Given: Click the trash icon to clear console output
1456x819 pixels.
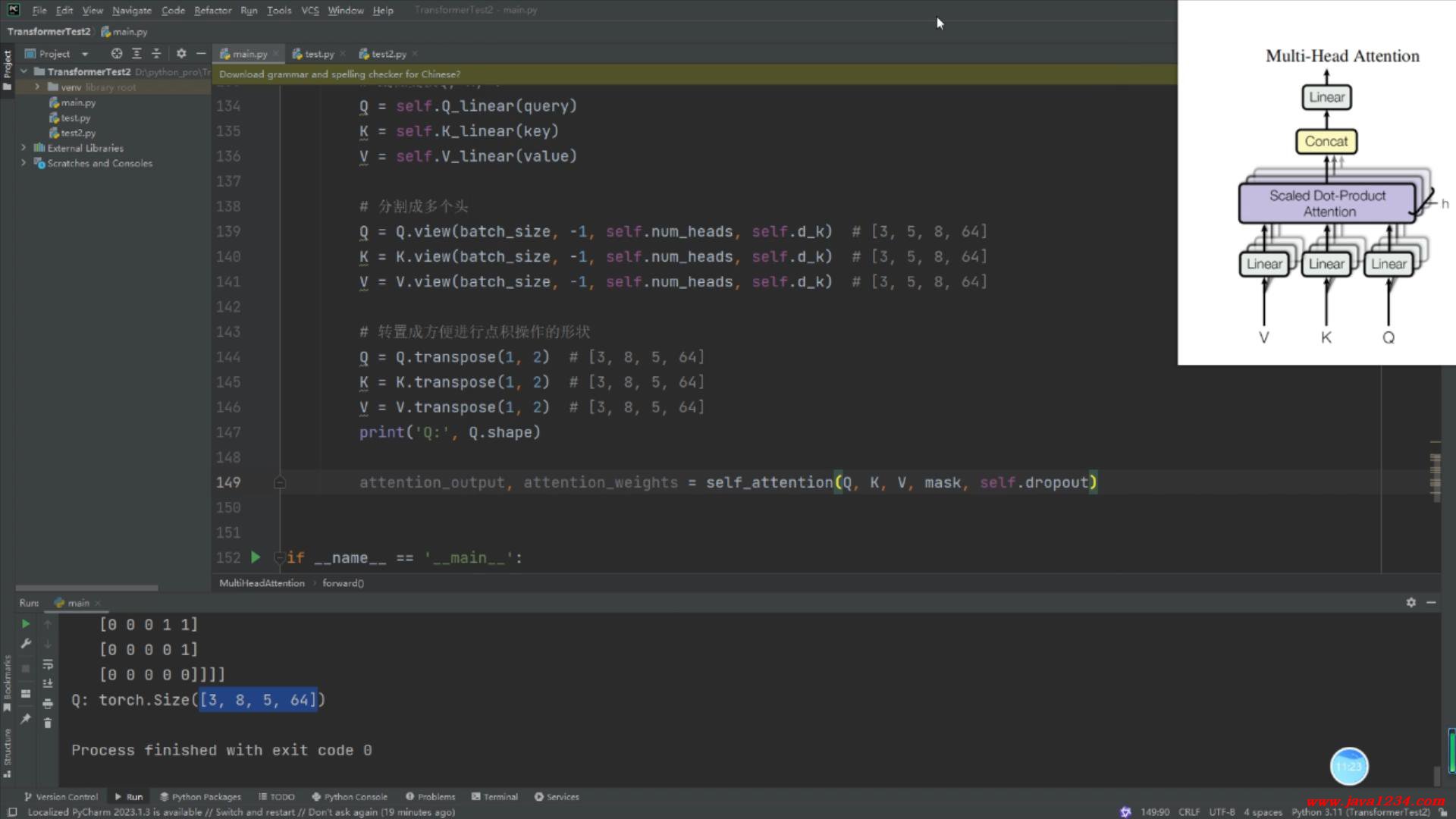Looking at the screenshot, I should click(x=48, y=723).
